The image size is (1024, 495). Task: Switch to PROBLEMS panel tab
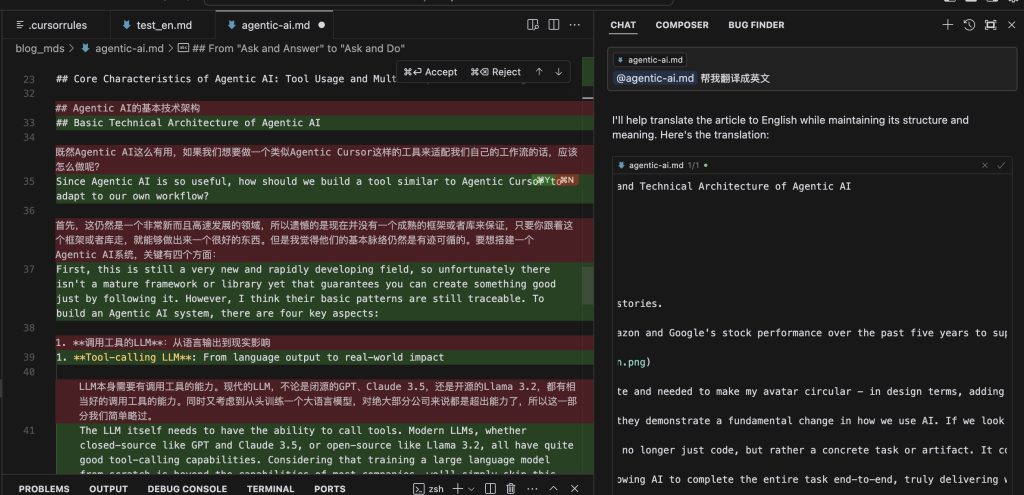[44, 488]
